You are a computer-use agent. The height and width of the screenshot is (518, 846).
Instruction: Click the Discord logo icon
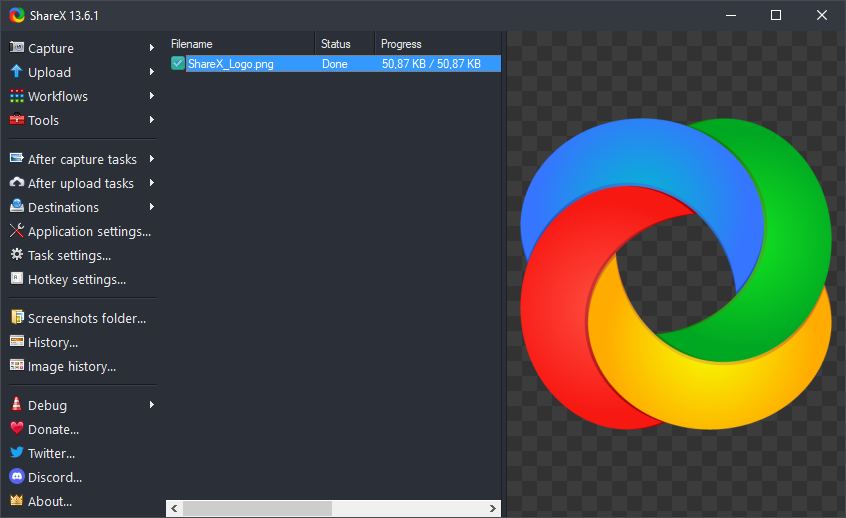17,477
